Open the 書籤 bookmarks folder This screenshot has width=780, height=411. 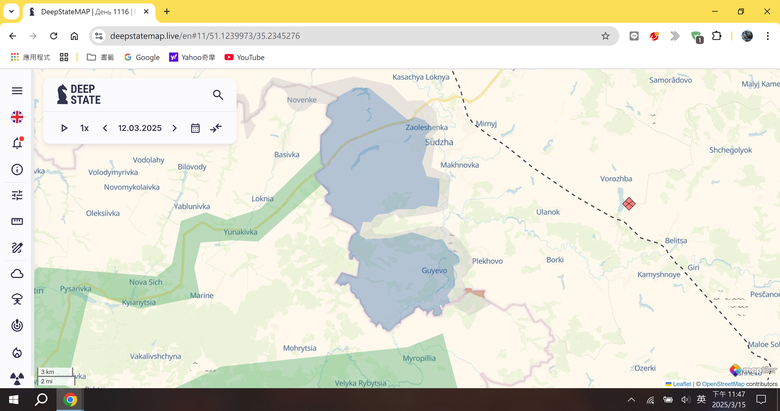tap(100, 57)
